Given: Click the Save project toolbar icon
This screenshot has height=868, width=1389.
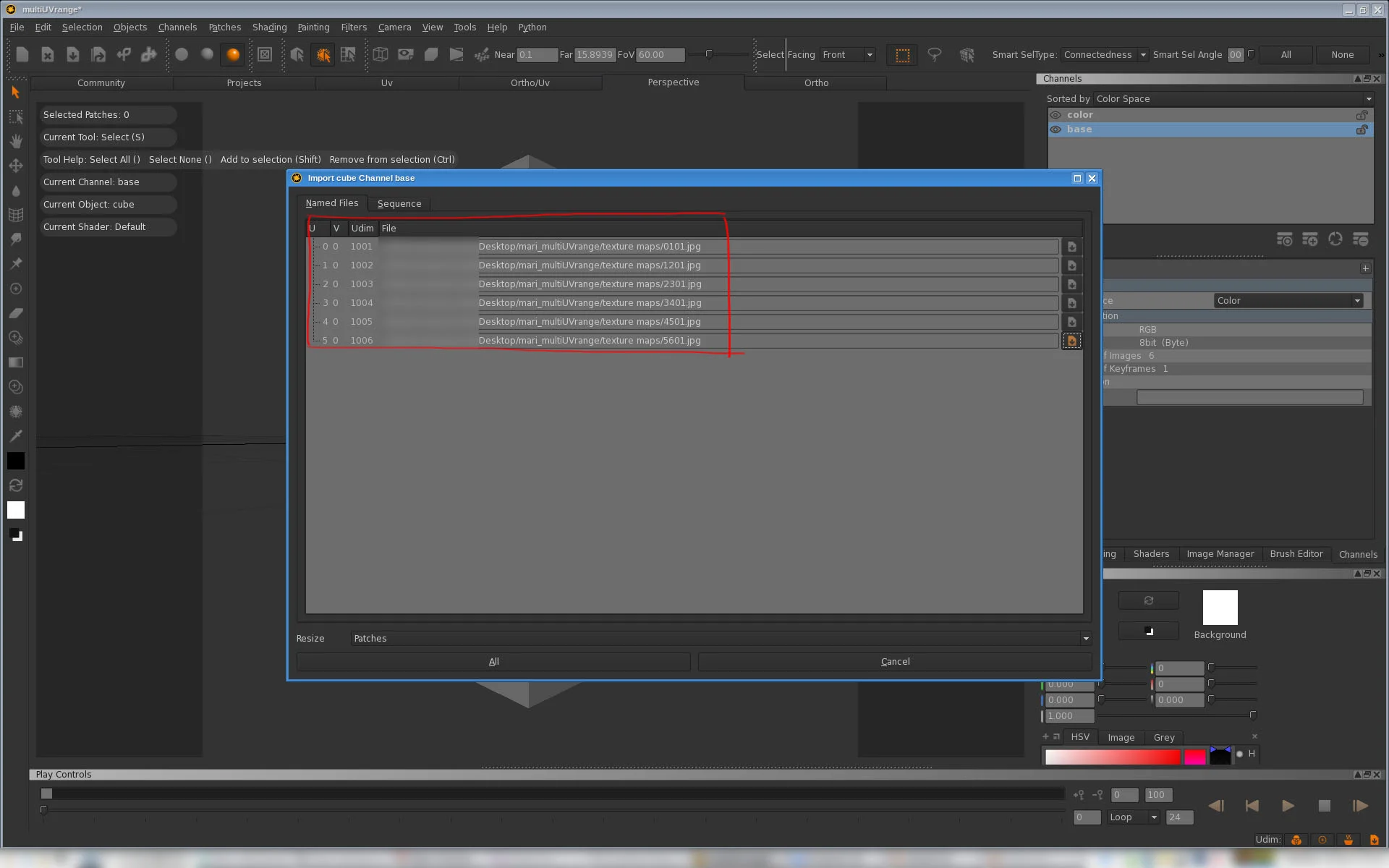Looking at the screenshot, I should click(73, 54).
